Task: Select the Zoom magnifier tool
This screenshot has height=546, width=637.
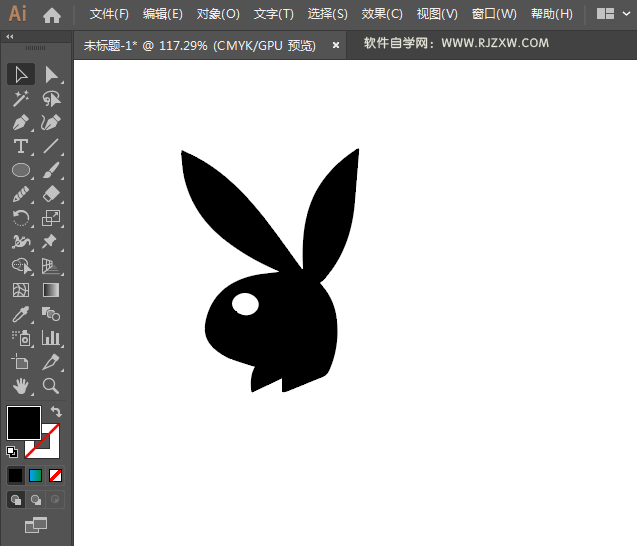Action: [51, 386]
